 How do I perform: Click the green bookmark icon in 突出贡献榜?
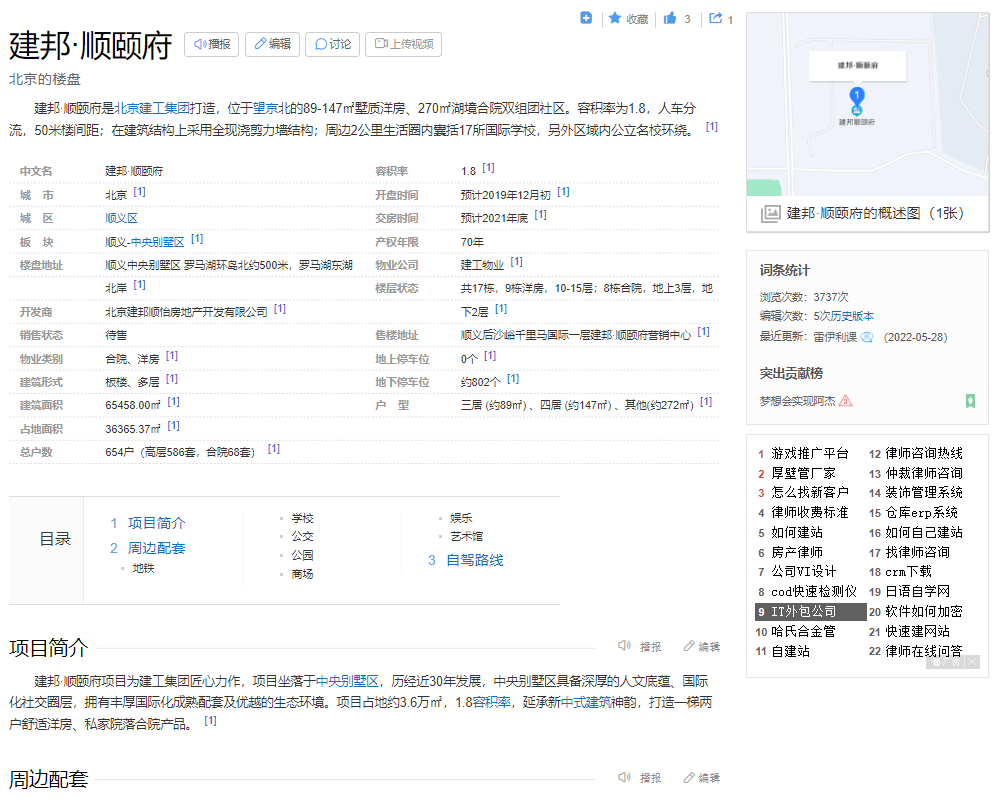970,401
